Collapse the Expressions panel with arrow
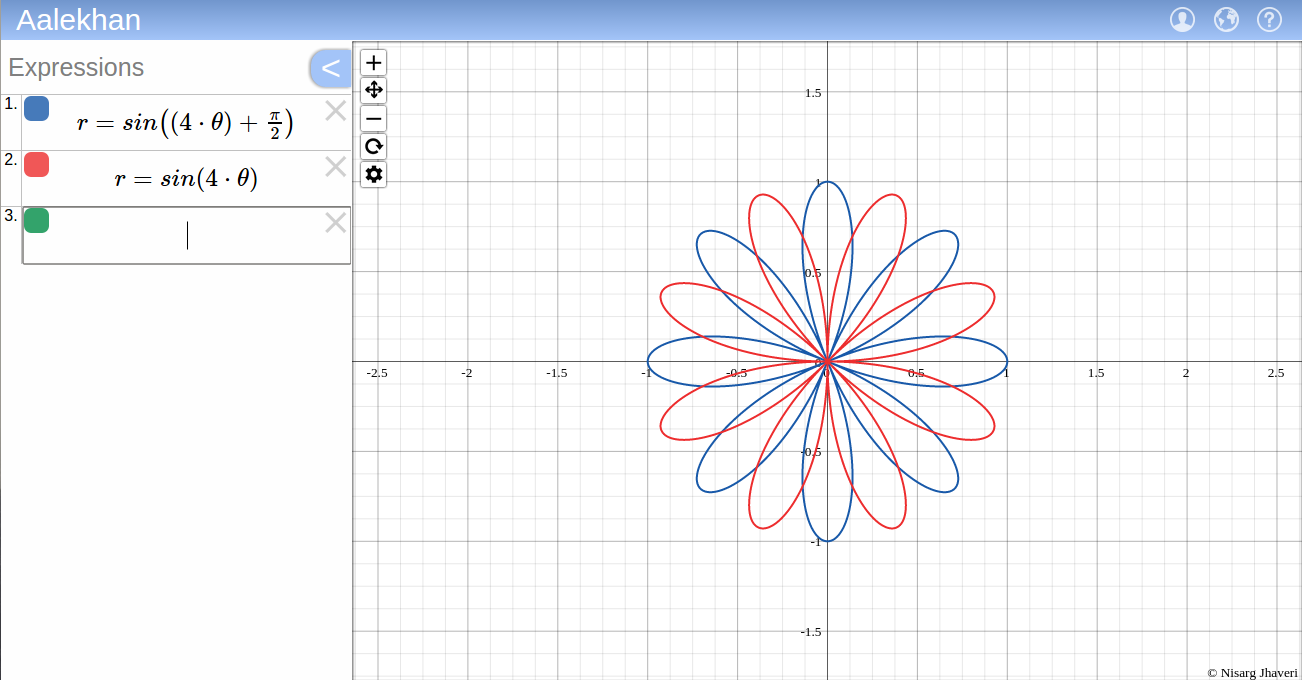Image resolution: width=1302 pixels, height=680 pixels. click(330, 68)
